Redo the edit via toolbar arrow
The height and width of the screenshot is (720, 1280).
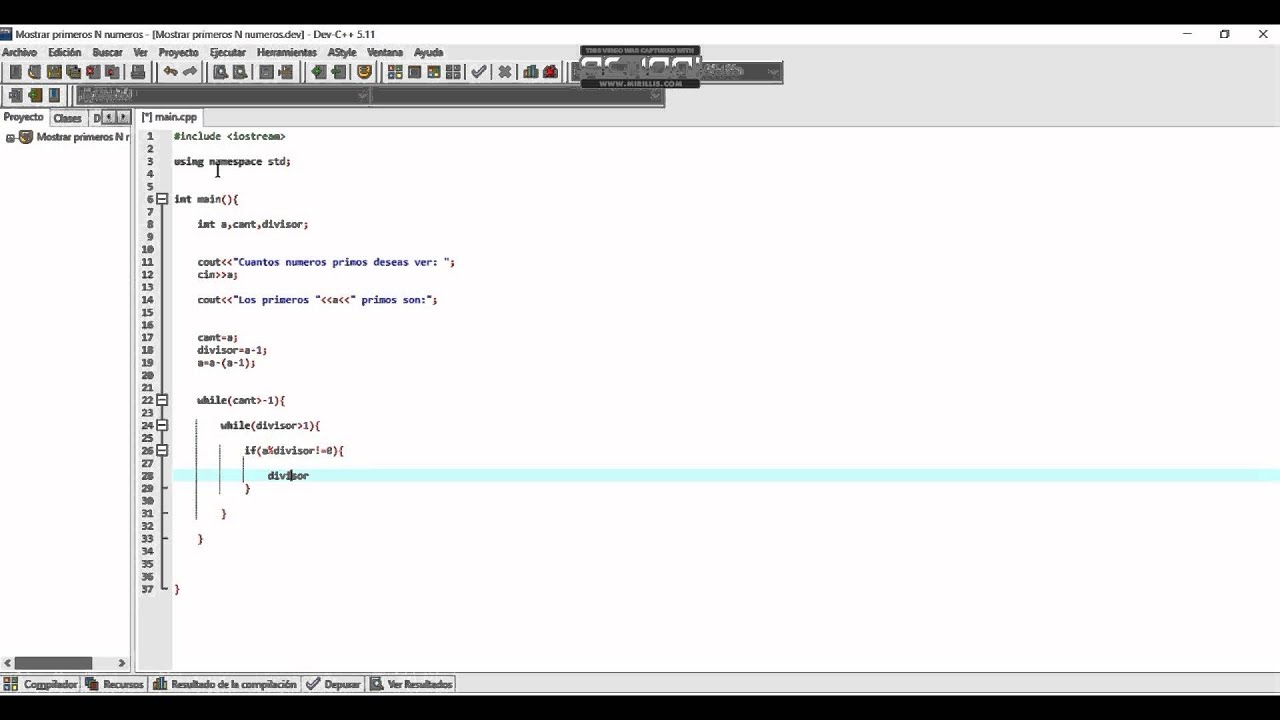190,72
